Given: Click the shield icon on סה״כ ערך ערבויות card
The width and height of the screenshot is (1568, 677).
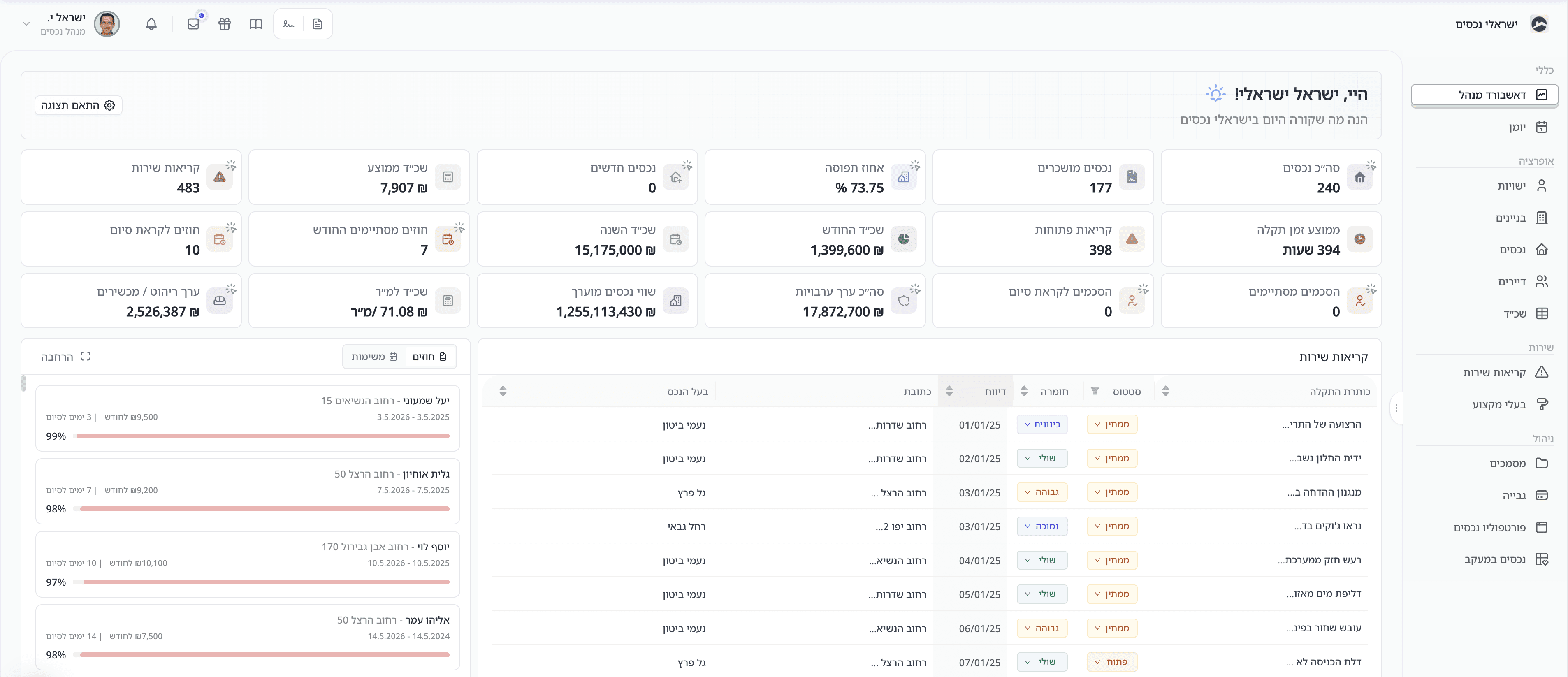Looking at the screenshot, I should pyautogui.click(x=904, y=301).
